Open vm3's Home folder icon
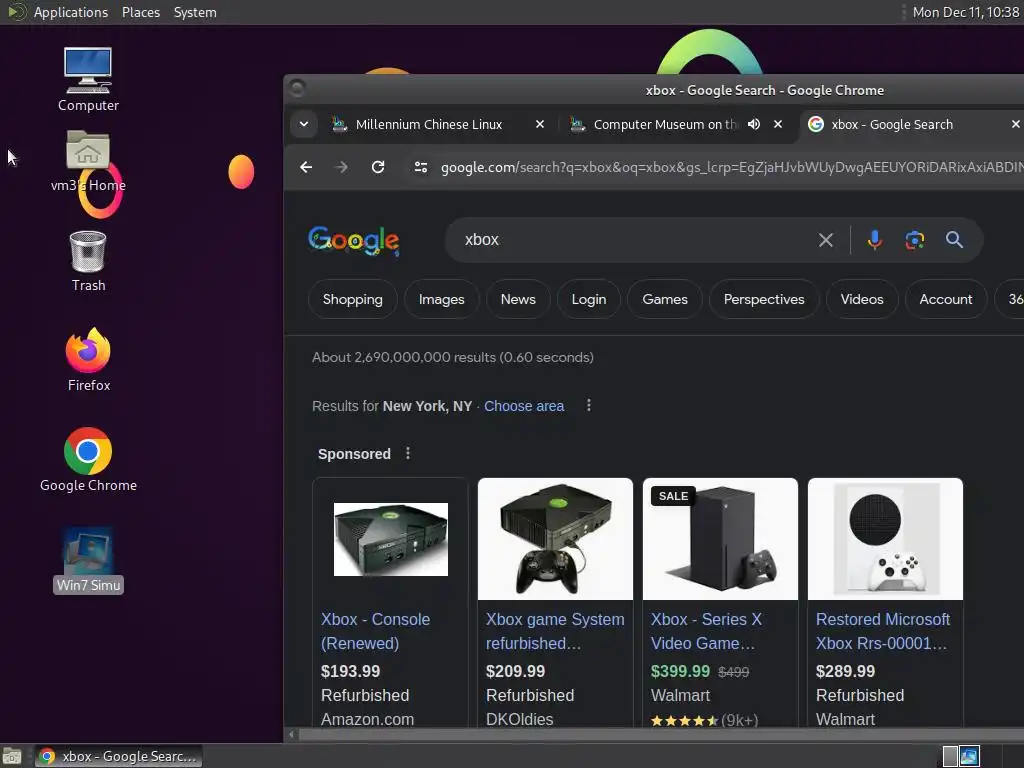This screenshot has height=768, width=1024. (88, 161)
